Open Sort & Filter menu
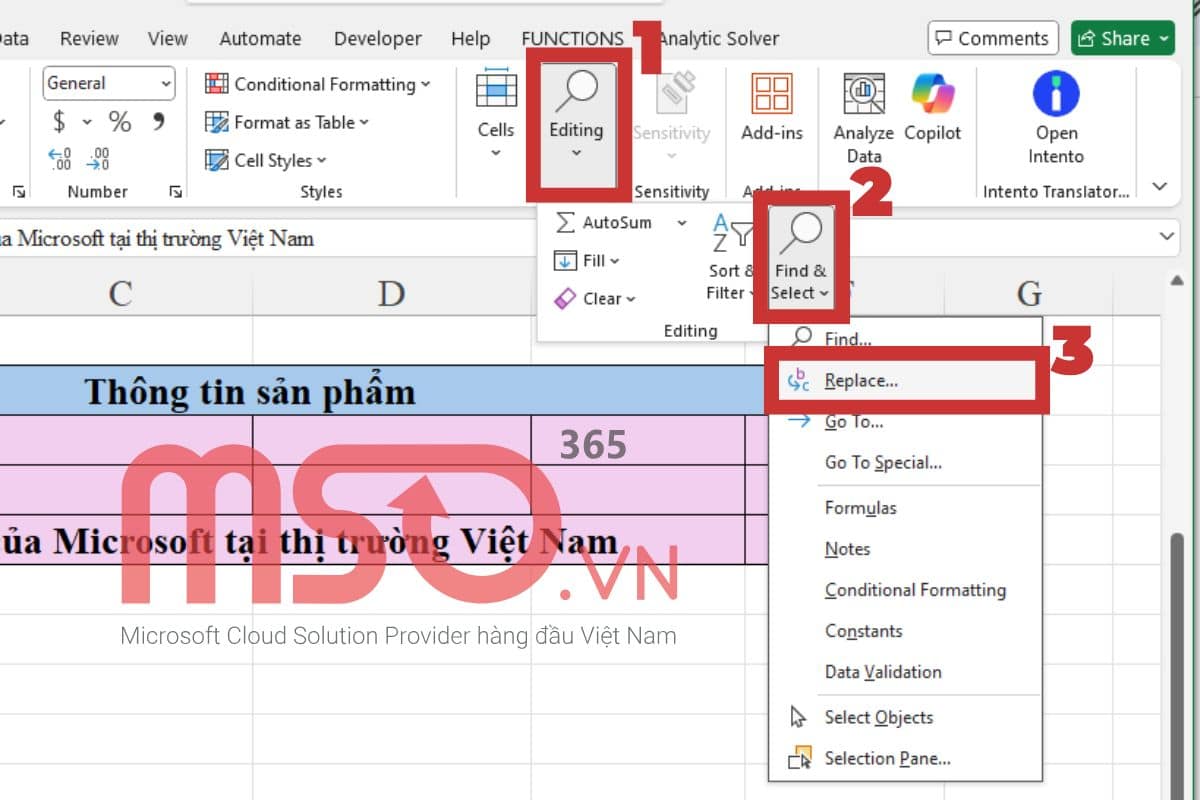Viewport: 1200px width, 800px height. pos(729,257)
